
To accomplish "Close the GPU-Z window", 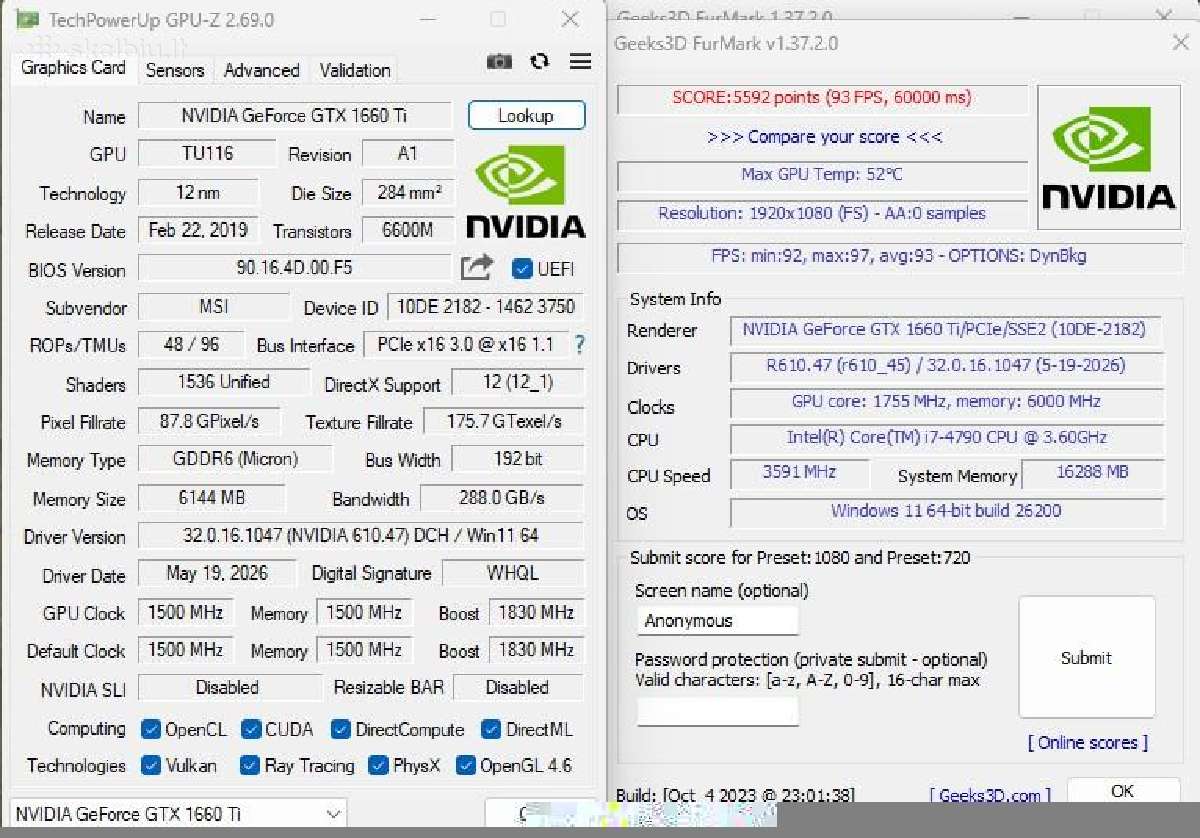I will (x=570, y=19).
